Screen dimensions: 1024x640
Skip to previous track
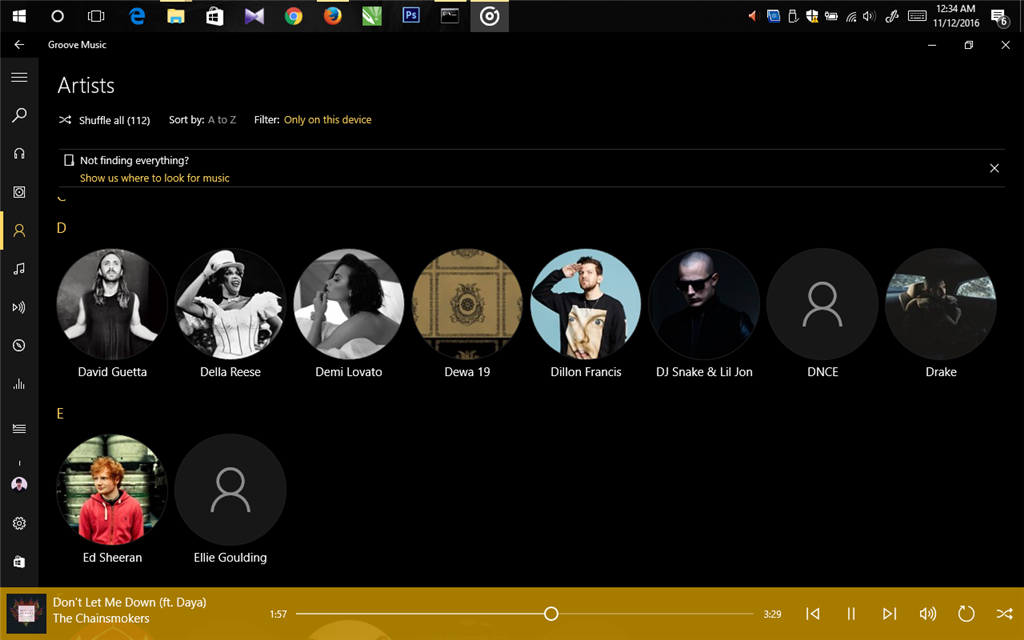[812, 613]
